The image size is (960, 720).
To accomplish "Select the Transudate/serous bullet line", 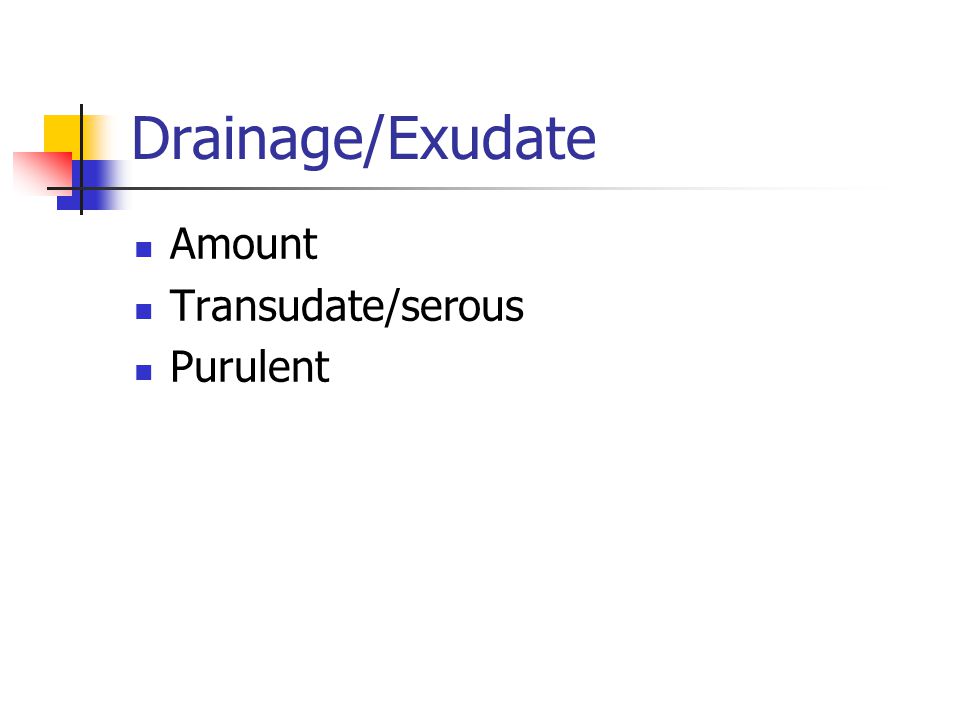I will (347, 306).
